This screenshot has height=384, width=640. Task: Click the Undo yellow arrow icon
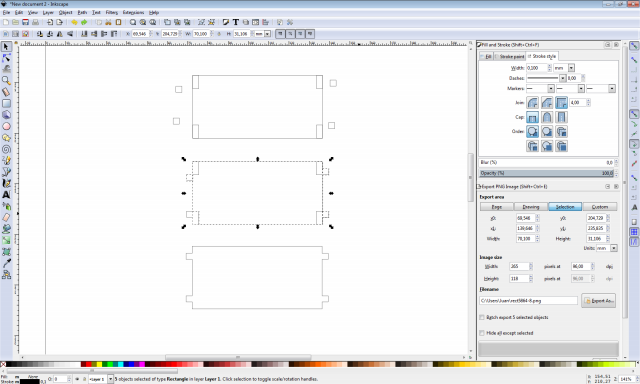(x=74, y=22)
